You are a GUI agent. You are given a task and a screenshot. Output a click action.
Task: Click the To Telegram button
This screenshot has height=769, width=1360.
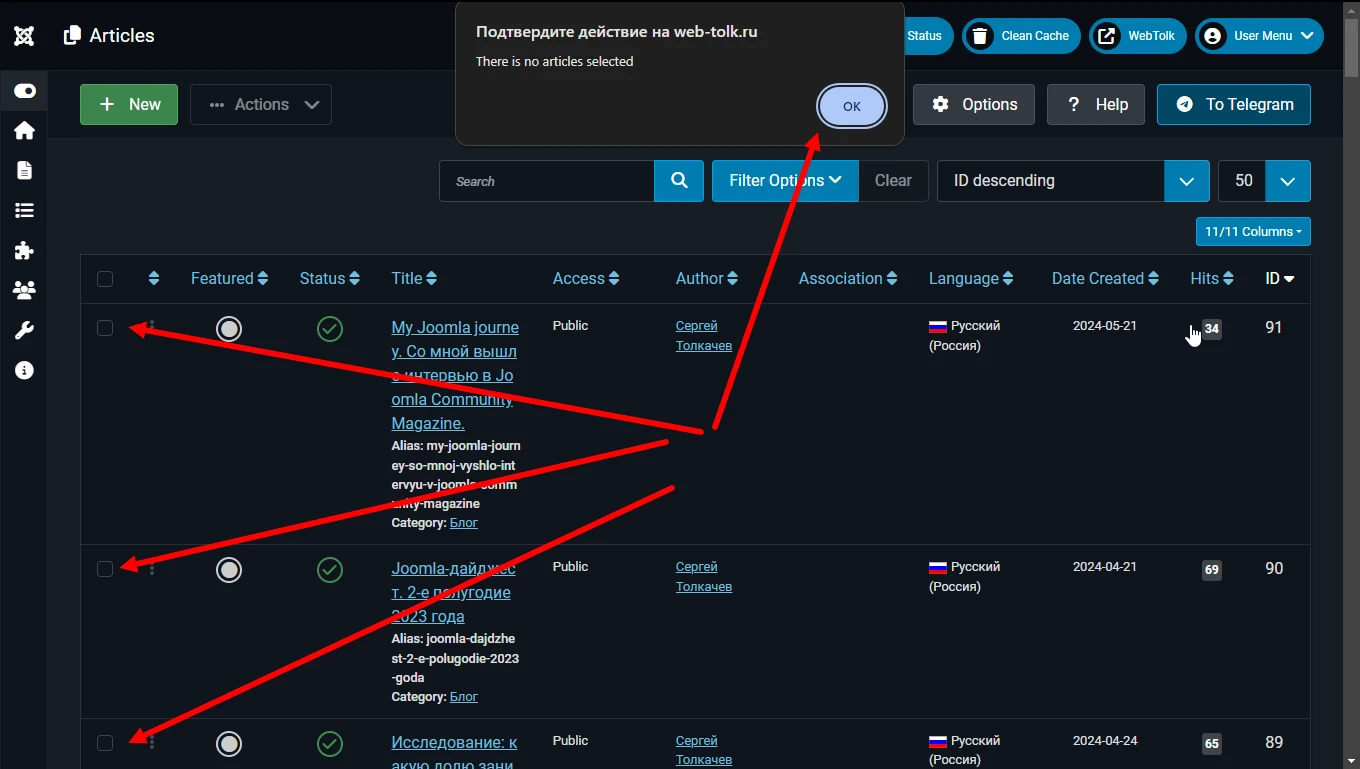(x=1234, y=104)
